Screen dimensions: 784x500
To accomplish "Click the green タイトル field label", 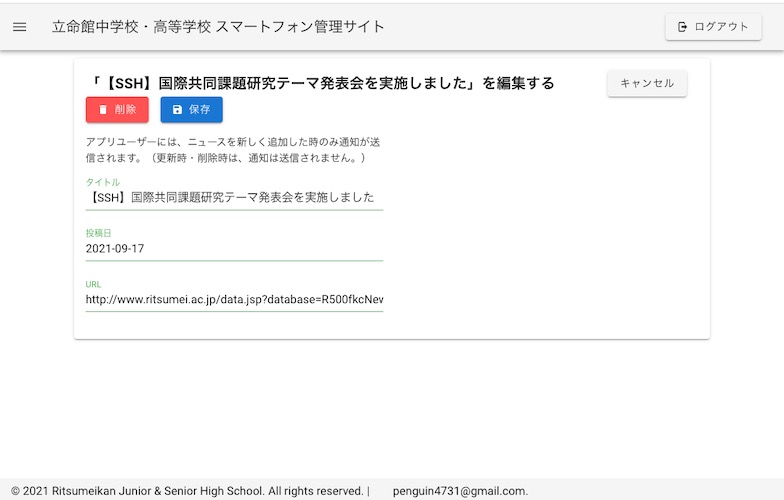I will [x=103, y=182].
